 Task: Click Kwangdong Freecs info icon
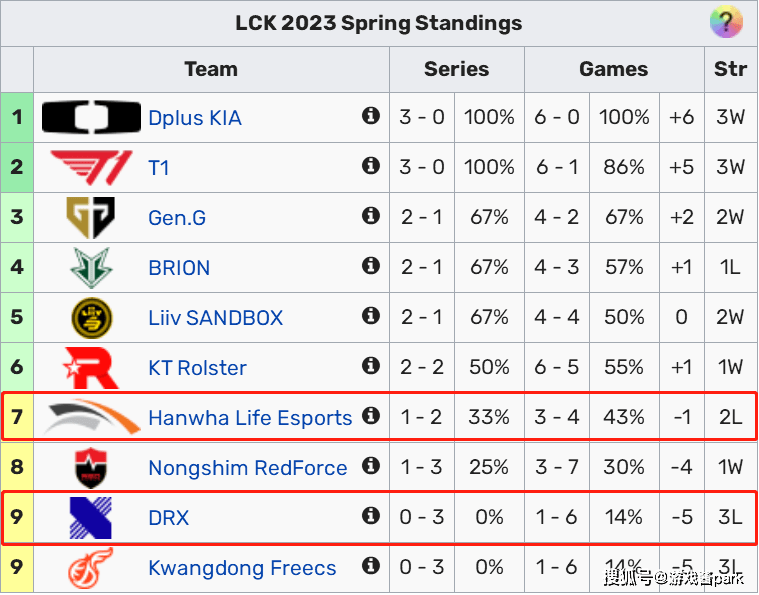tap(370, 565)
